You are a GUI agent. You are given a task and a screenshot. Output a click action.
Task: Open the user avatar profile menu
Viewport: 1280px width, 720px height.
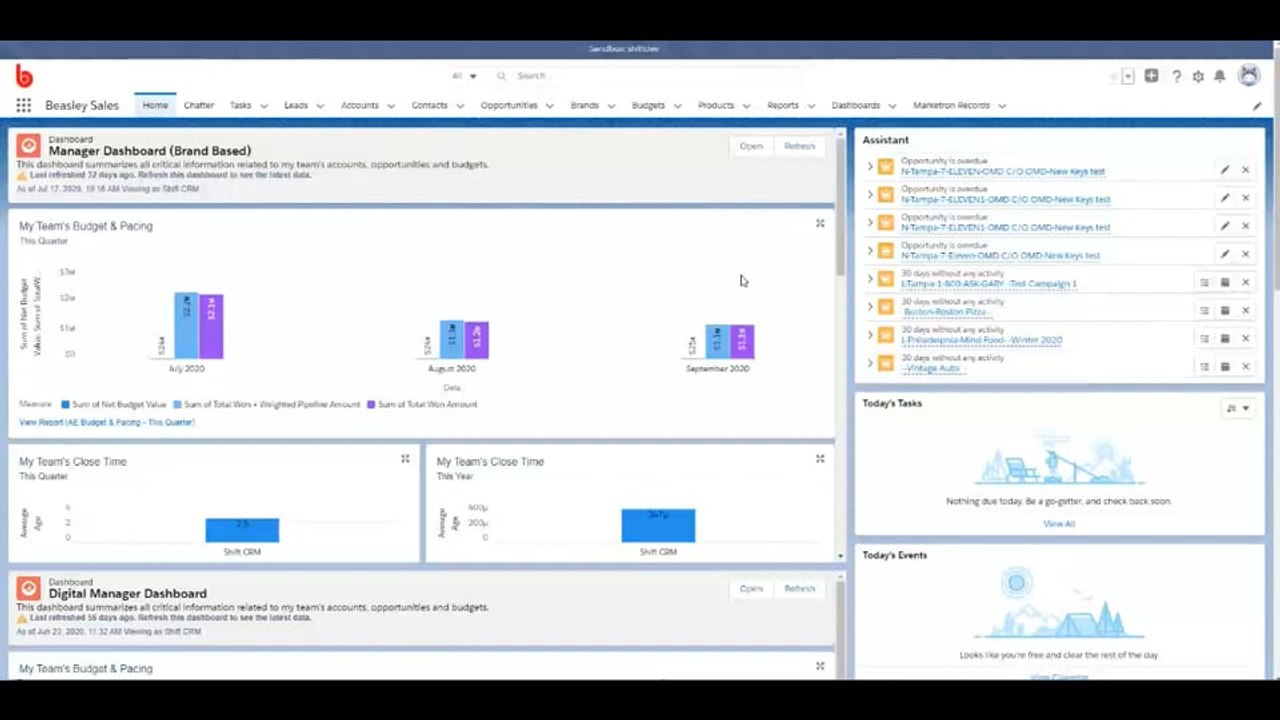(x=1249, y=75)
